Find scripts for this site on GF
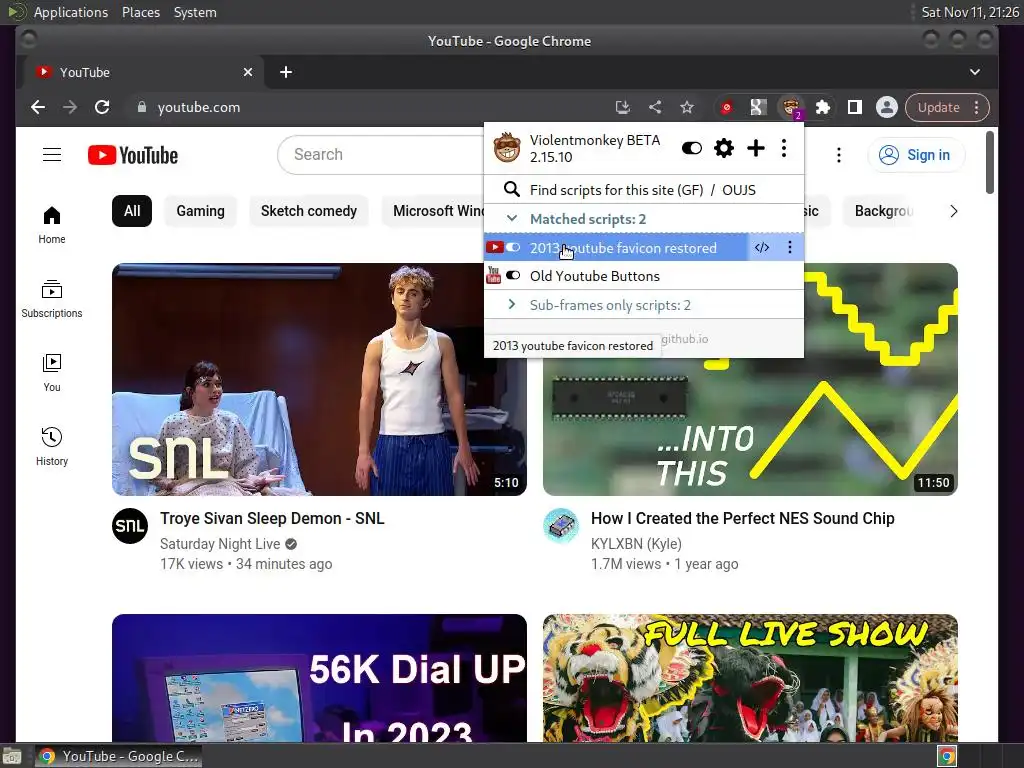This screenshot has width=1024, height=768. coord(616,190)
